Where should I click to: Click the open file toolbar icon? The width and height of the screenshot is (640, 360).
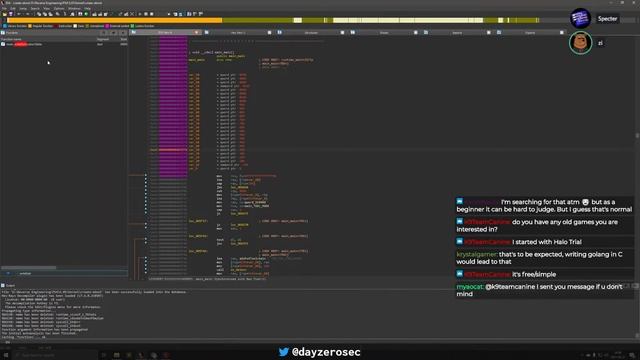pos(4,14)
